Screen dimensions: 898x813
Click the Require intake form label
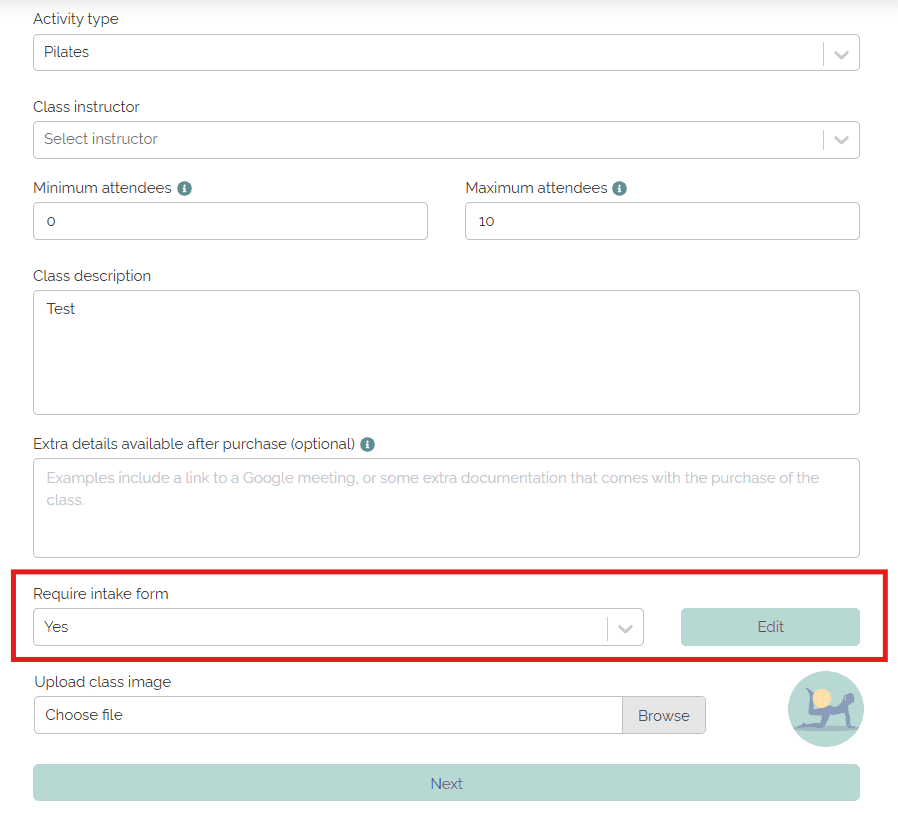coord(101,594)
